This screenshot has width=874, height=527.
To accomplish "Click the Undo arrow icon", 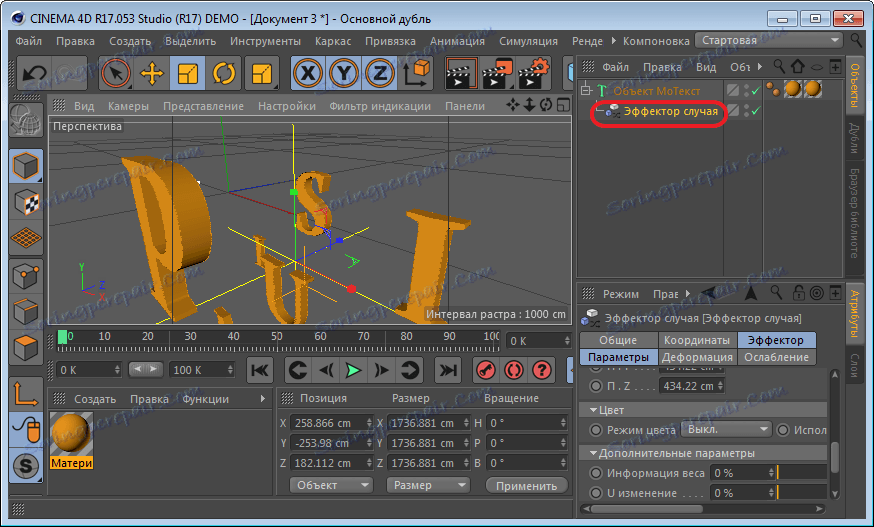I will tap(33, 73).
